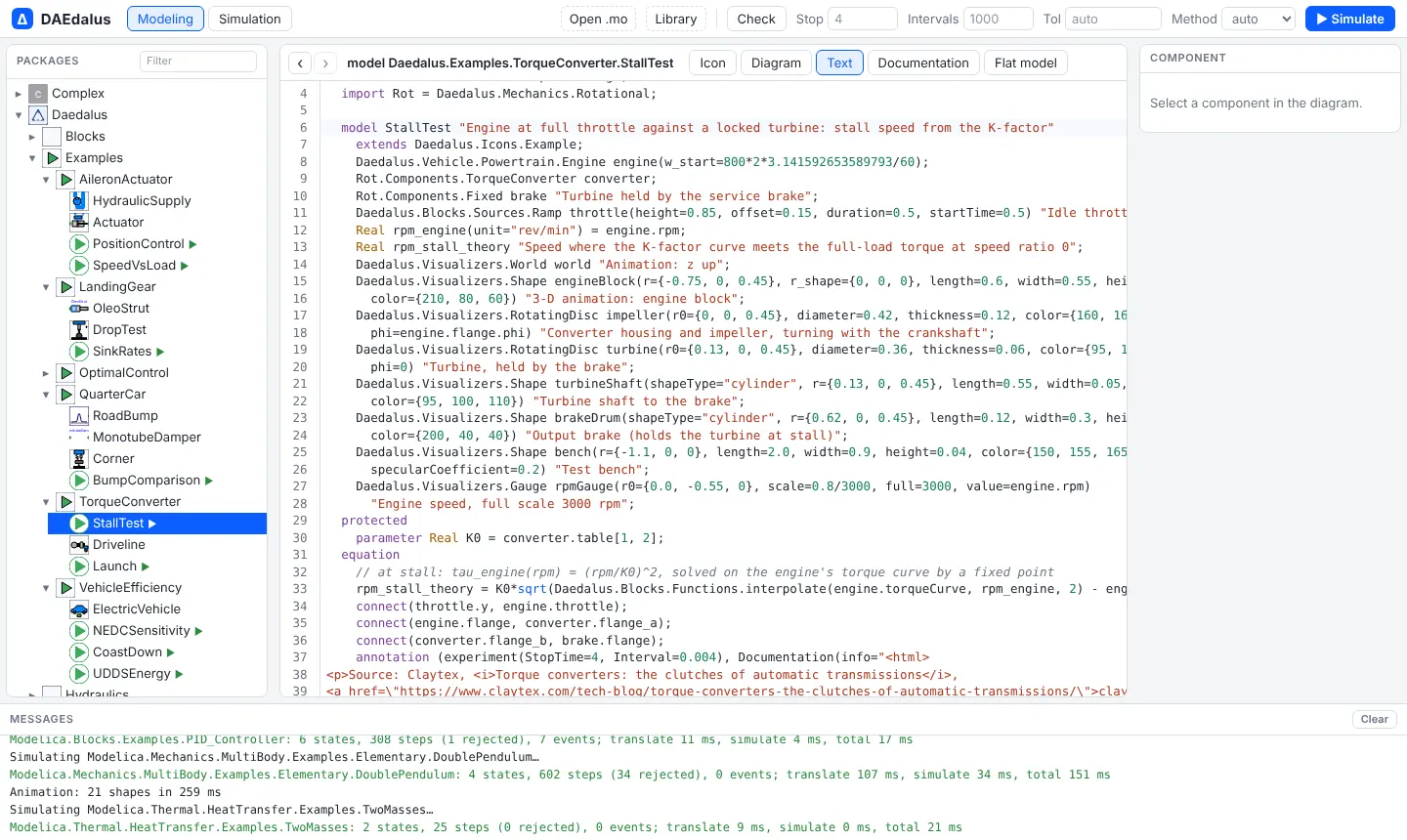Click the Complex package icon

tap(38, 94)
